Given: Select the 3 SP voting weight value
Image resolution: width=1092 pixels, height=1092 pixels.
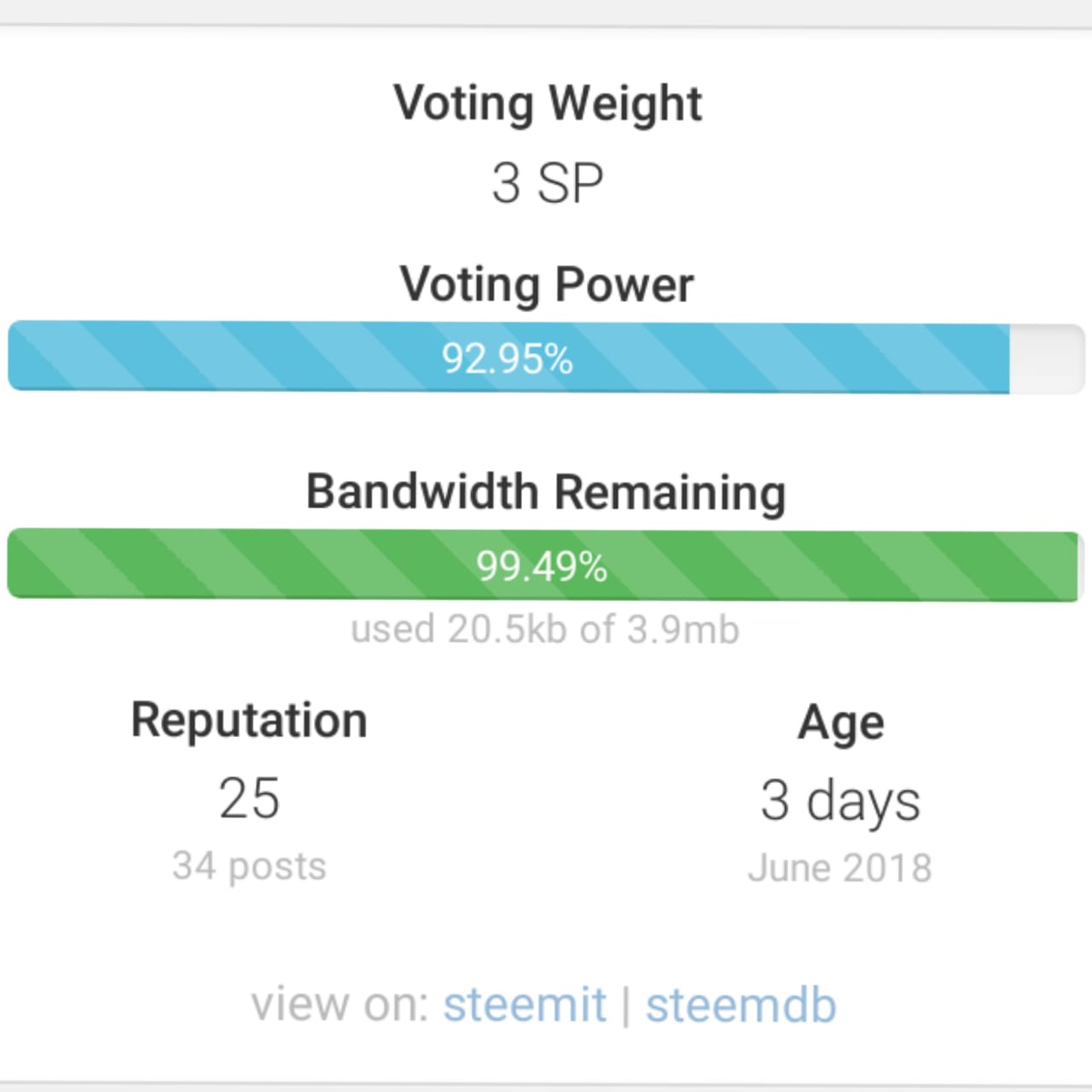Looking at the screenshot, I should [547, 183].
